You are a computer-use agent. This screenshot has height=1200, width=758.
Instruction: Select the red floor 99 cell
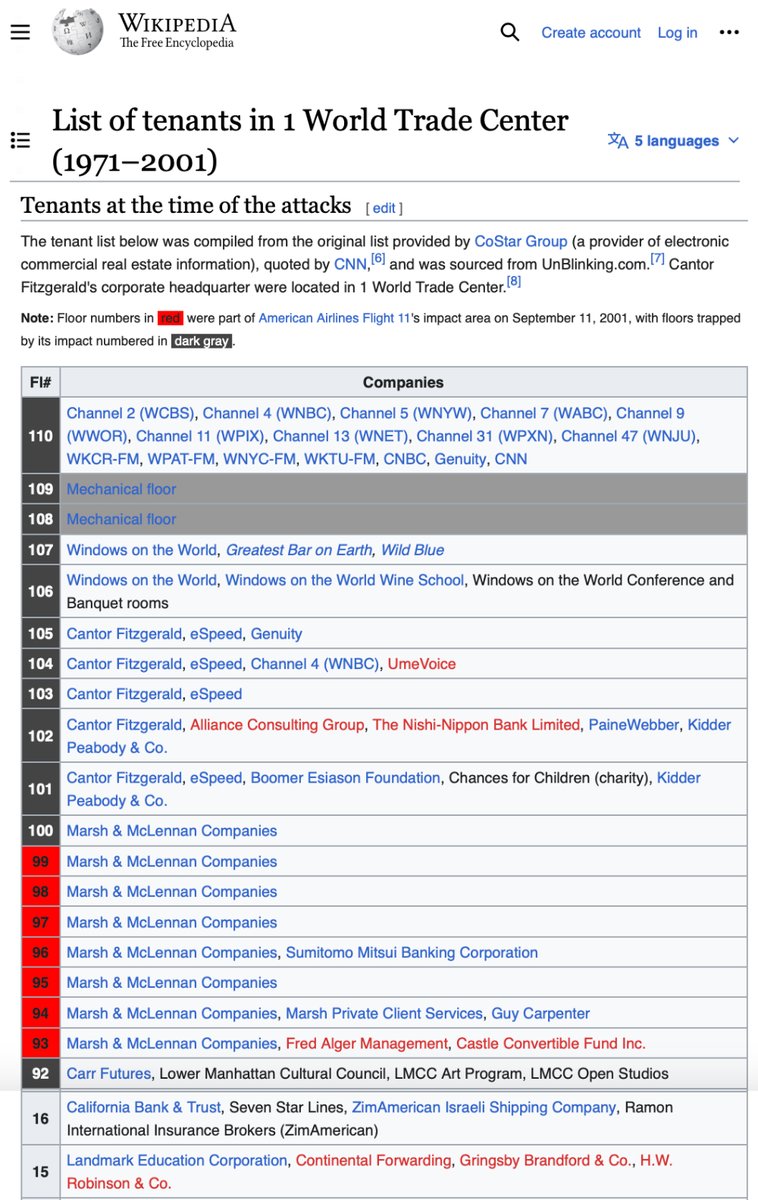(41, 862)
